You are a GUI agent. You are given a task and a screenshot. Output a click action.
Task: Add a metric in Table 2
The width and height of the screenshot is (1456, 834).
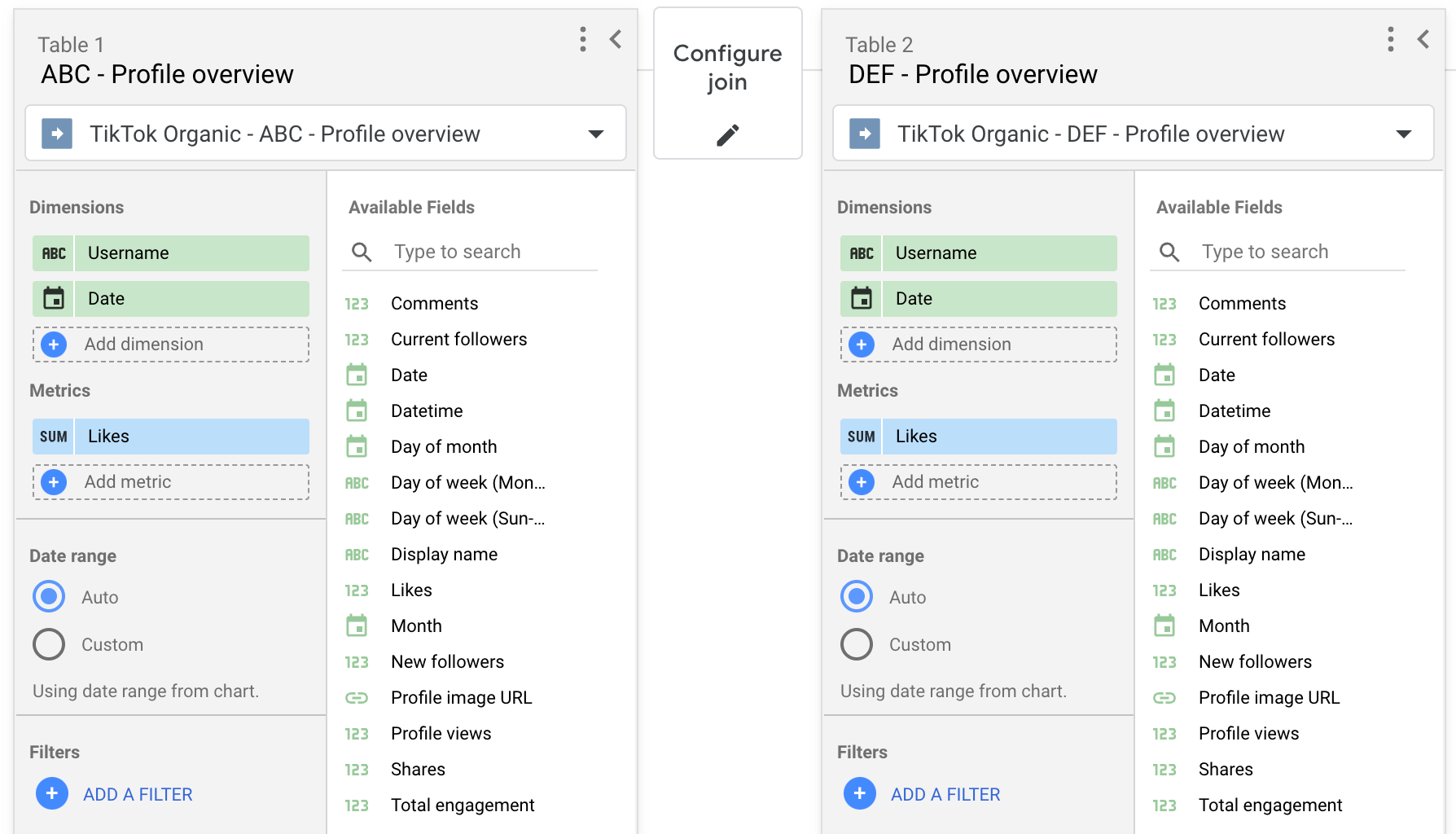pyautogui.click(x=979, y=482)
